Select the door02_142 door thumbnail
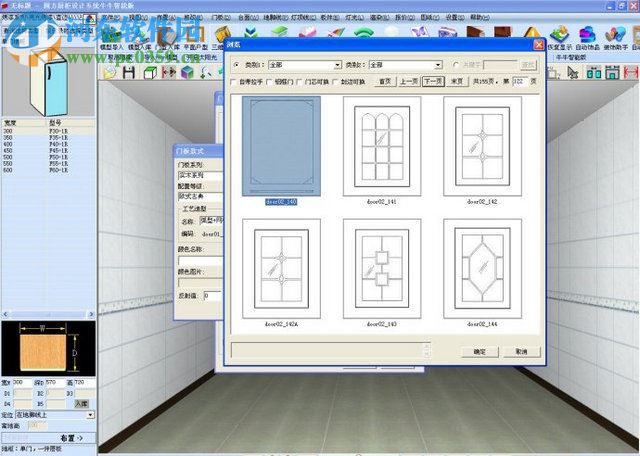This screenshot has width=640, height=456. coord(482,146)
